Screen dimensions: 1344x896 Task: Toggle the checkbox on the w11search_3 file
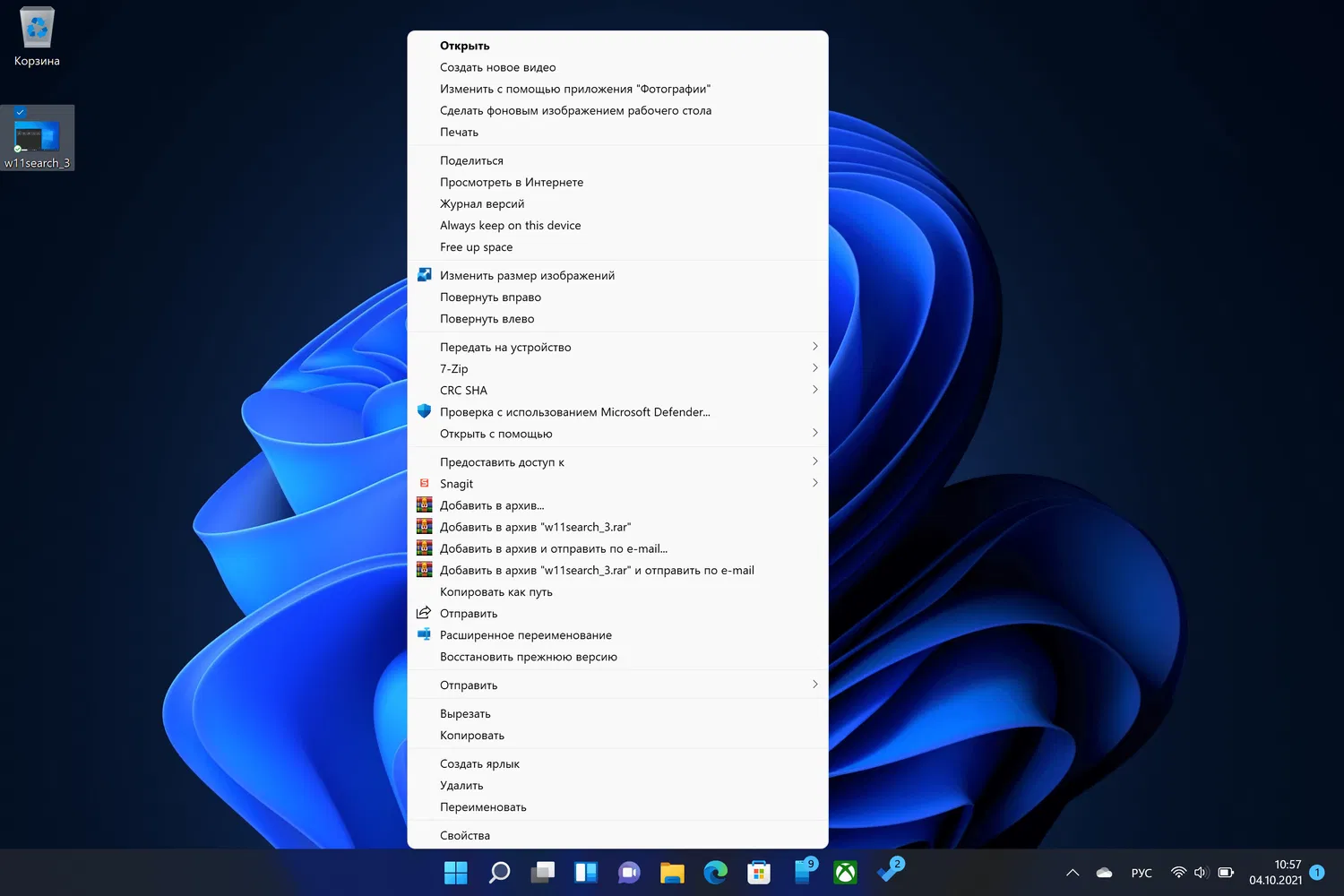point(20,113)
